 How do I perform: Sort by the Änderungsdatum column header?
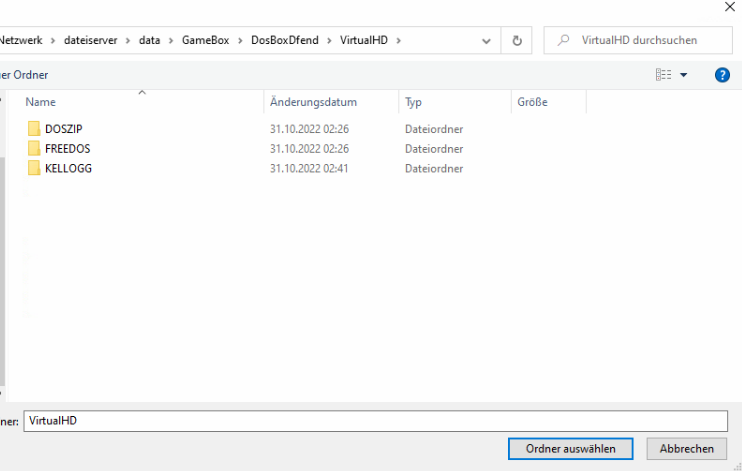[x=313, y=102]
